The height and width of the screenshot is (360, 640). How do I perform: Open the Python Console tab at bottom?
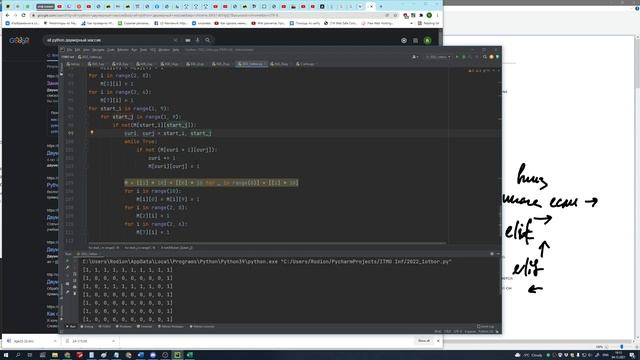coord(202,327)
